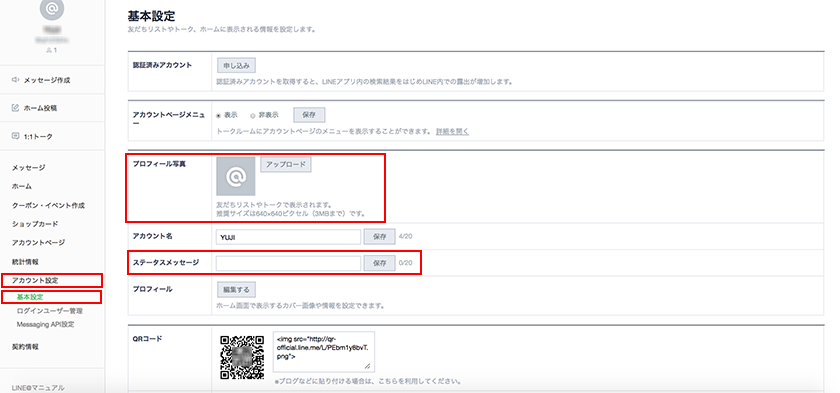Image resolution: width=840 pixels, height=393 pixels.
Task: Save the account name
Action: [x=379, y=237]
